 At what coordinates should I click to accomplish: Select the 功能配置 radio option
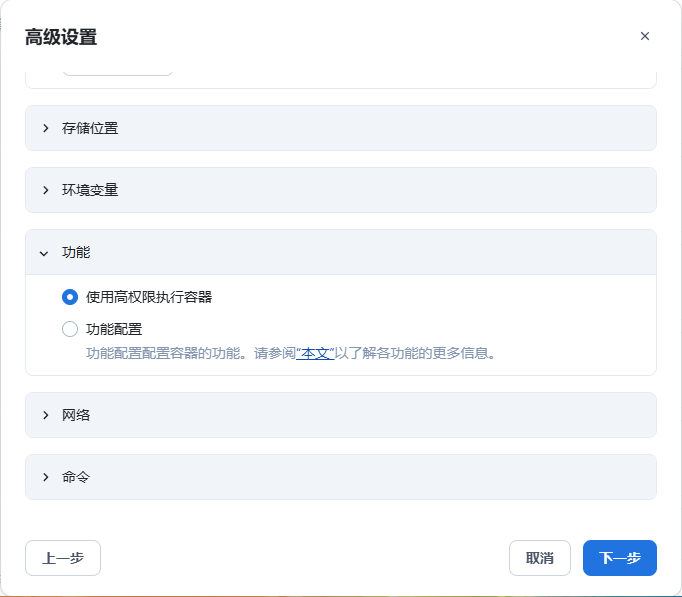pos(70,329)
